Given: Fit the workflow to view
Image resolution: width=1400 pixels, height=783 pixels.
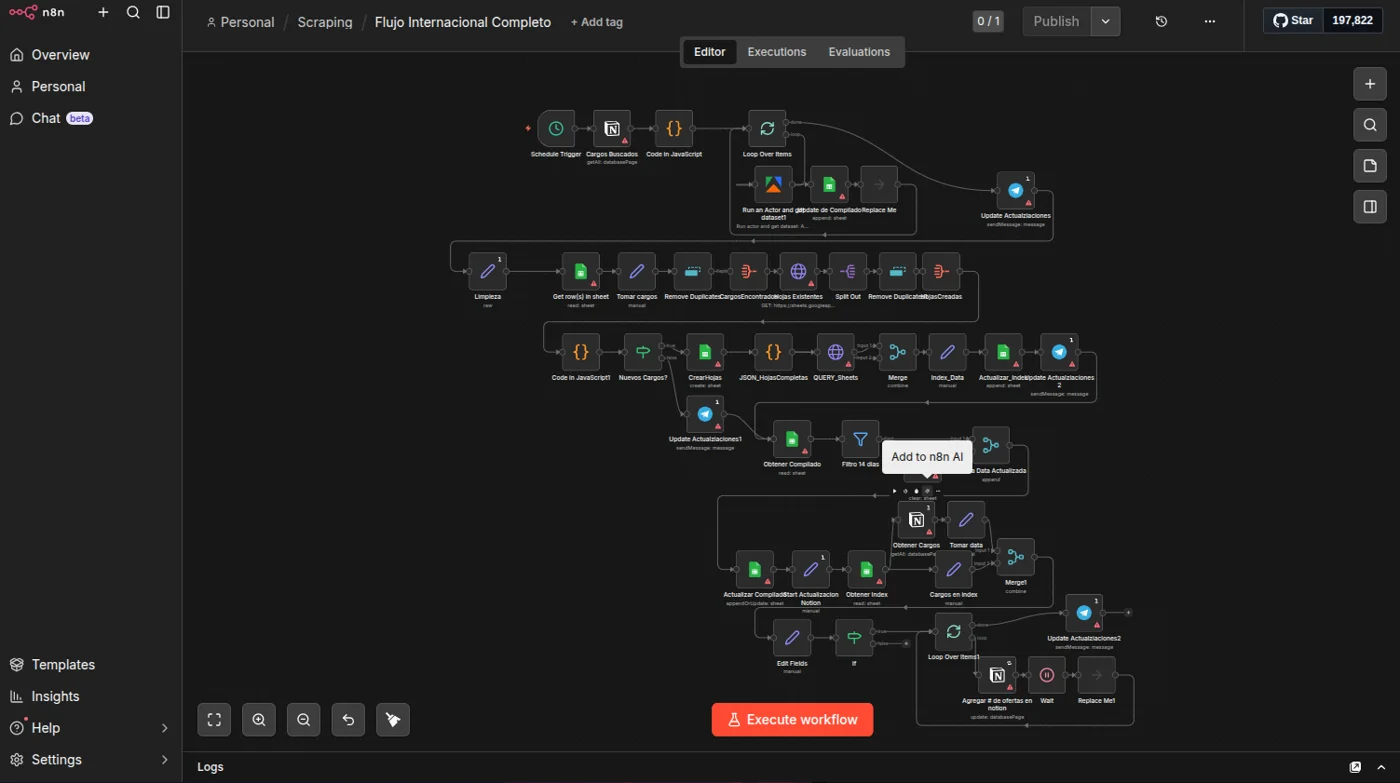Looking at the screenshot, I should coord(214,720).
